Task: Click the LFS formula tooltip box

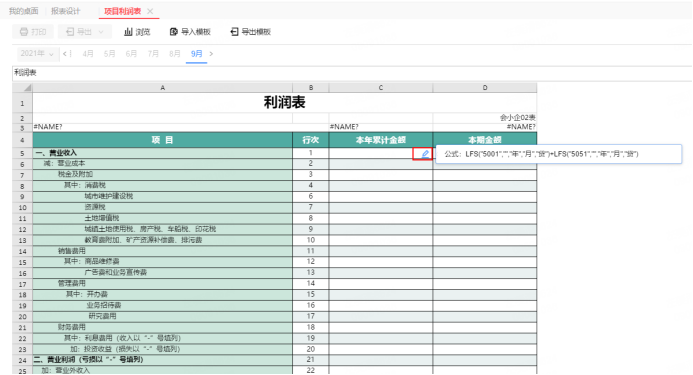Action: point(559,154)
